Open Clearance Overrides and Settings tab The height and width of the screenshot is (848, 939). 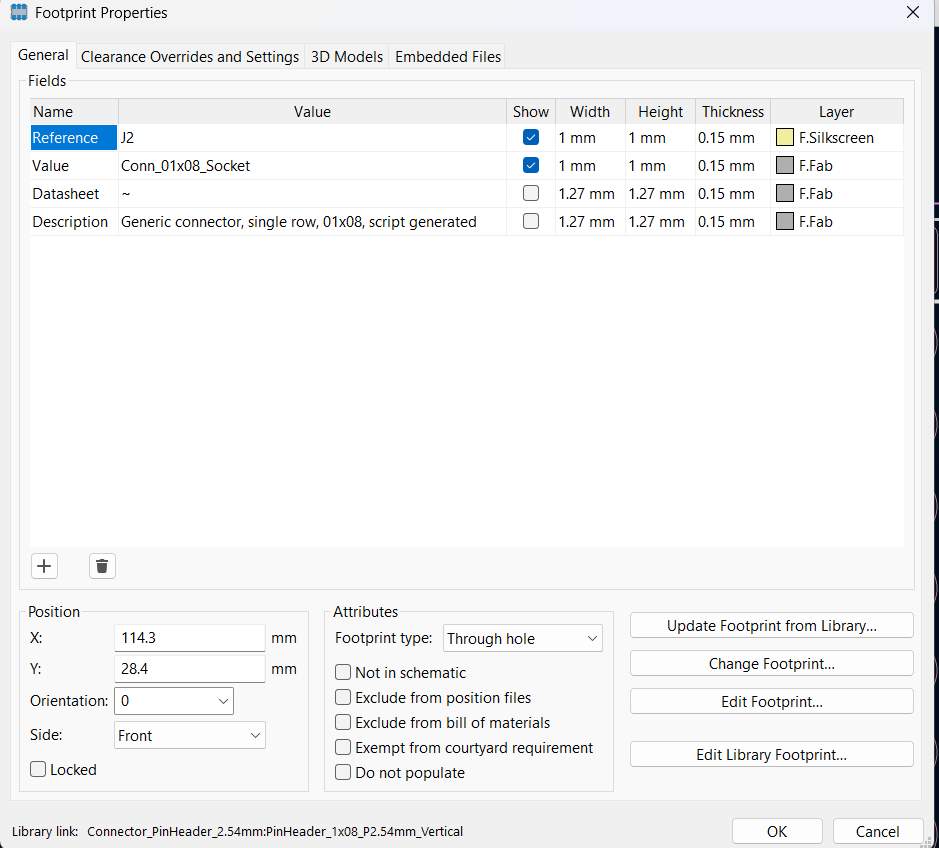(190, 57)
